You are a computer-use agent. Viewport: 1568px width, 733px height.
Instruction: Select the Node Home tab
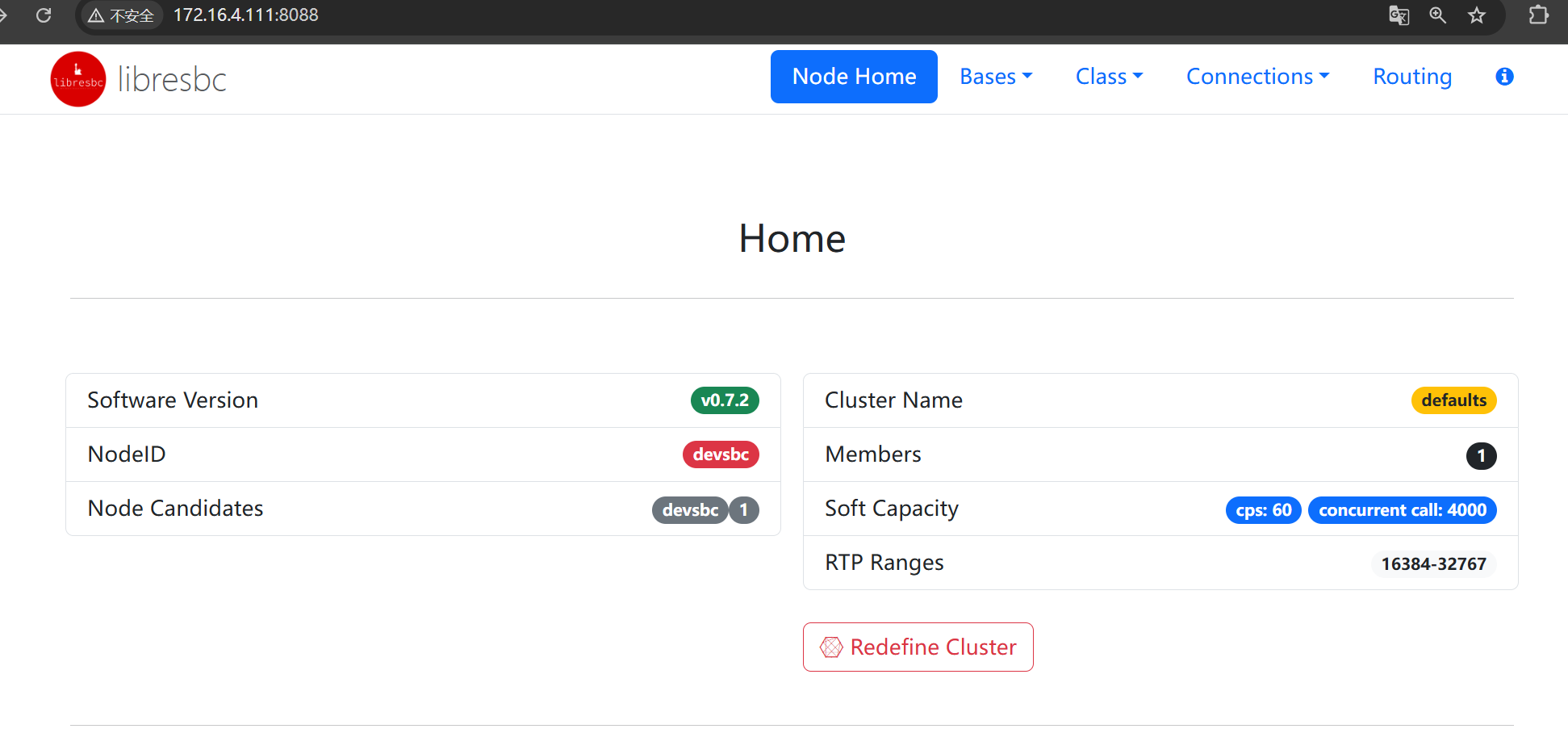pos(854,77)
